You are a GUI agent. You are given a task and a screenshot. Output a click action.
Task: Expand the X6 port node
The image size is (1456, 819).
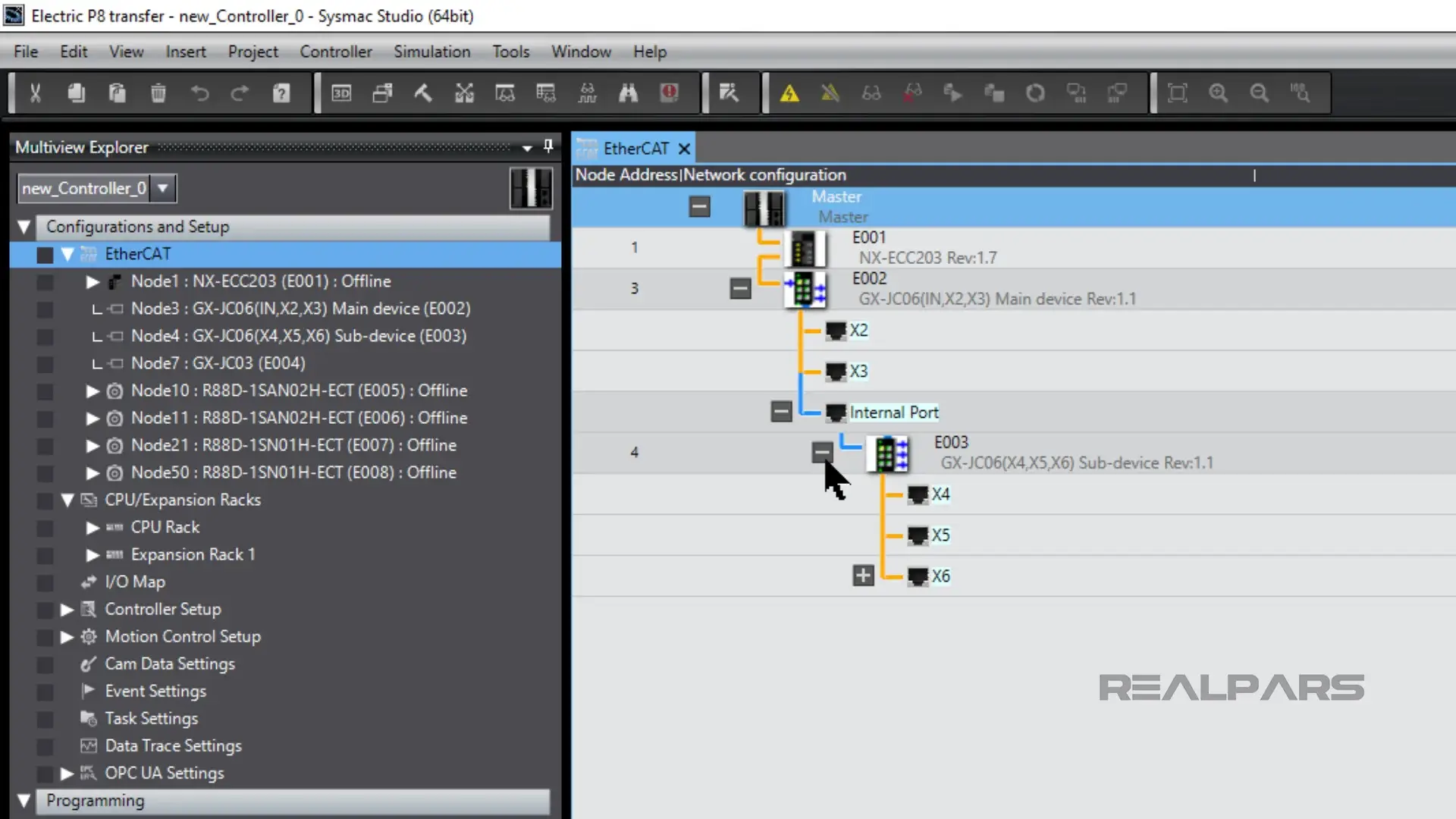click(863, 576)
